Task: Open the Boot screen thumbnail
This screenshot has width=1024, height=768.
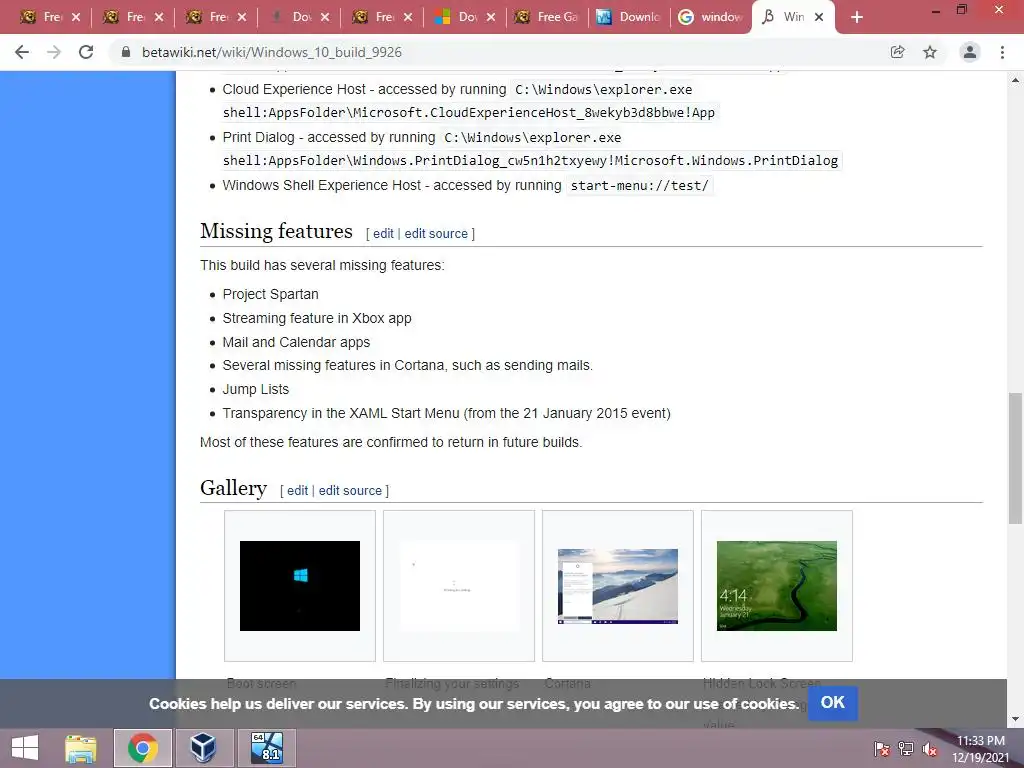Action: (x=300, y=586)
